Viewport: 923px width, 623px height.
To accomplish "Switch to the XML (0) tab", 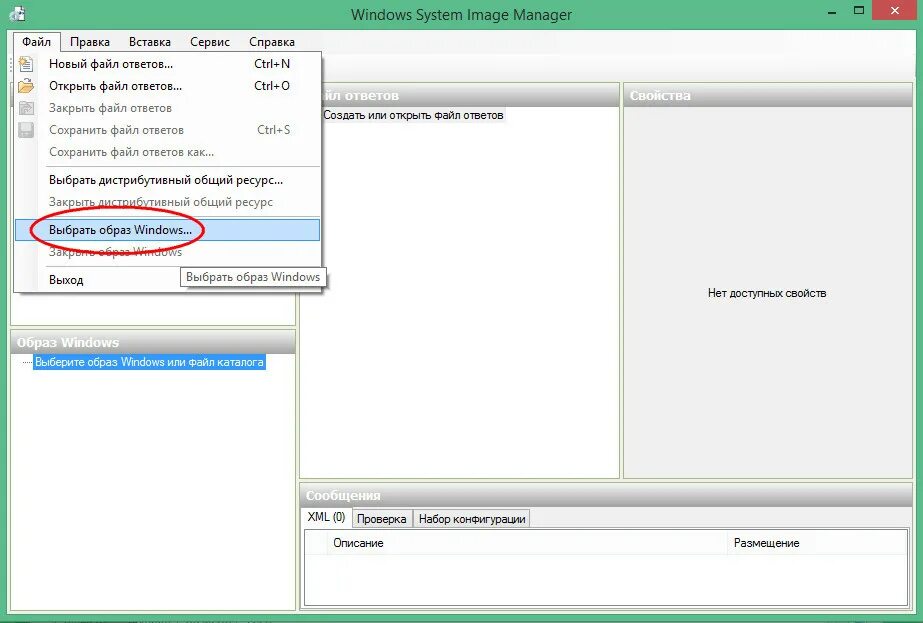I will point(326,517).
